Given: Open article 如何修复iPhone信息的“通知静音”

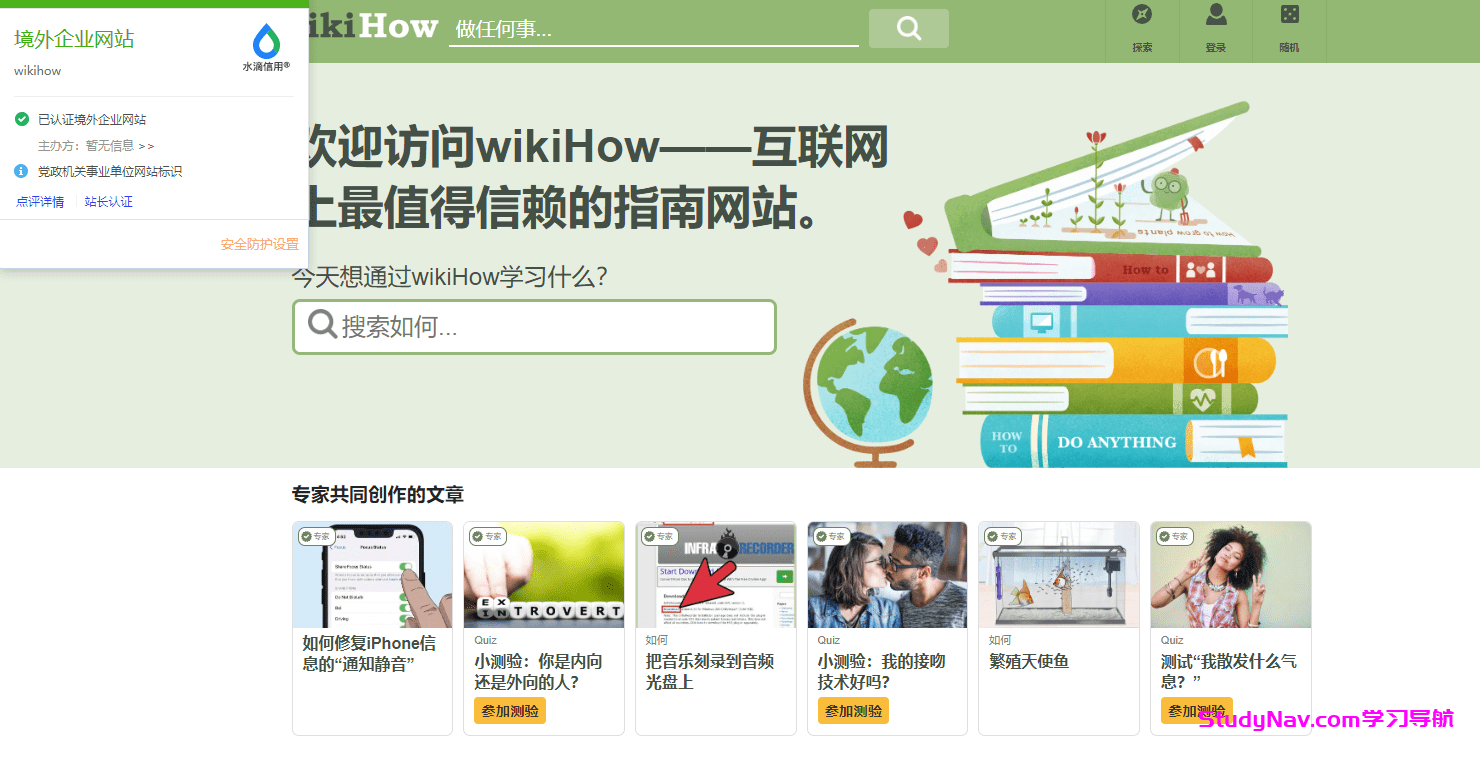Looking at the screenshot, I should click(x=369, y=653).
